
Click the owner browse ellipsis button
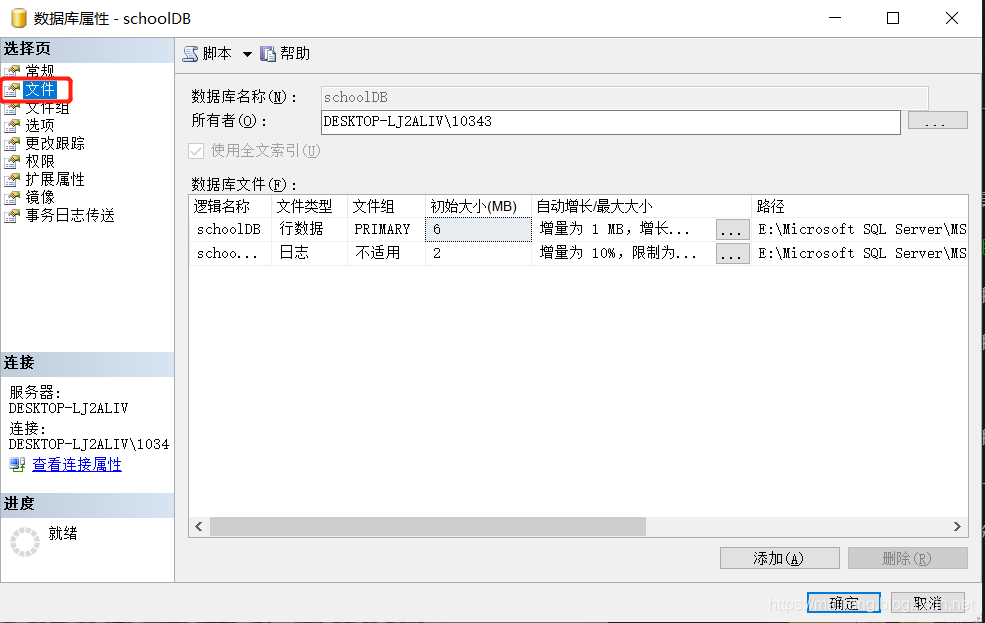937,121
